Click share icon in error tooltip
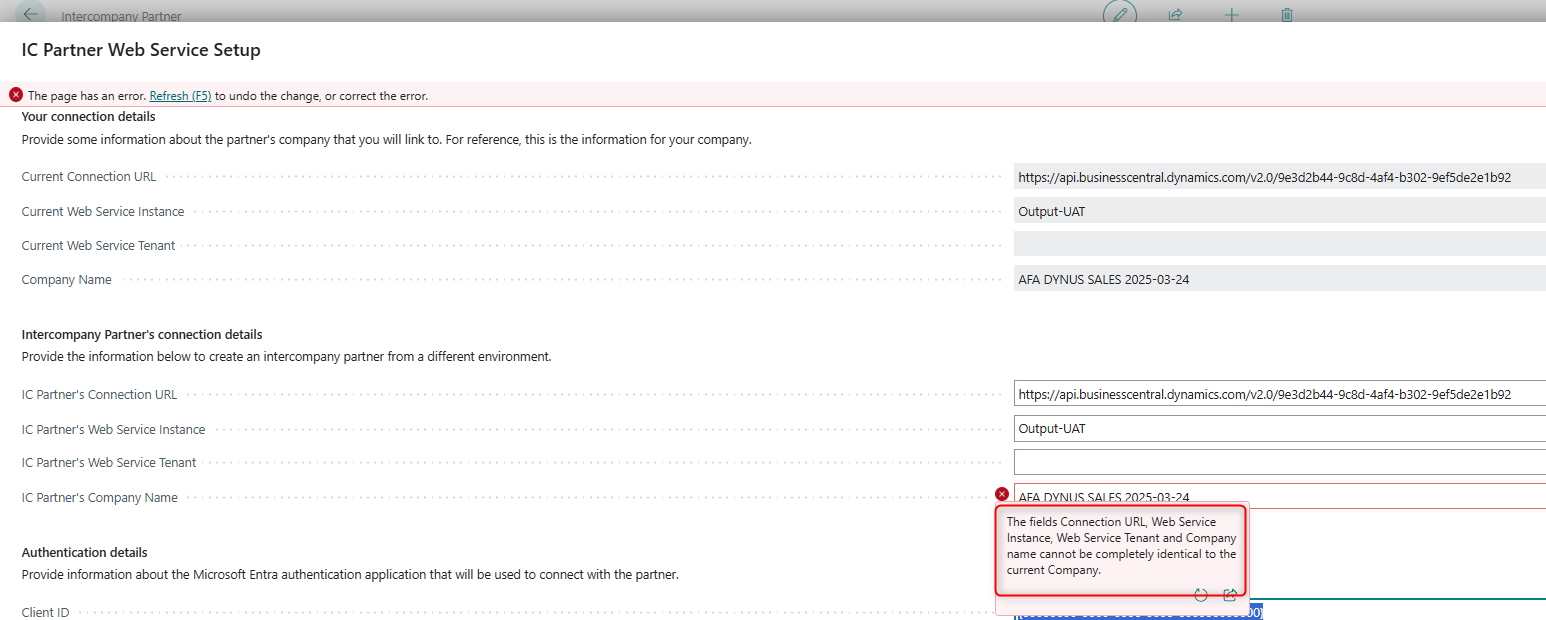1546x620 pixels. tap(1230, 595)
